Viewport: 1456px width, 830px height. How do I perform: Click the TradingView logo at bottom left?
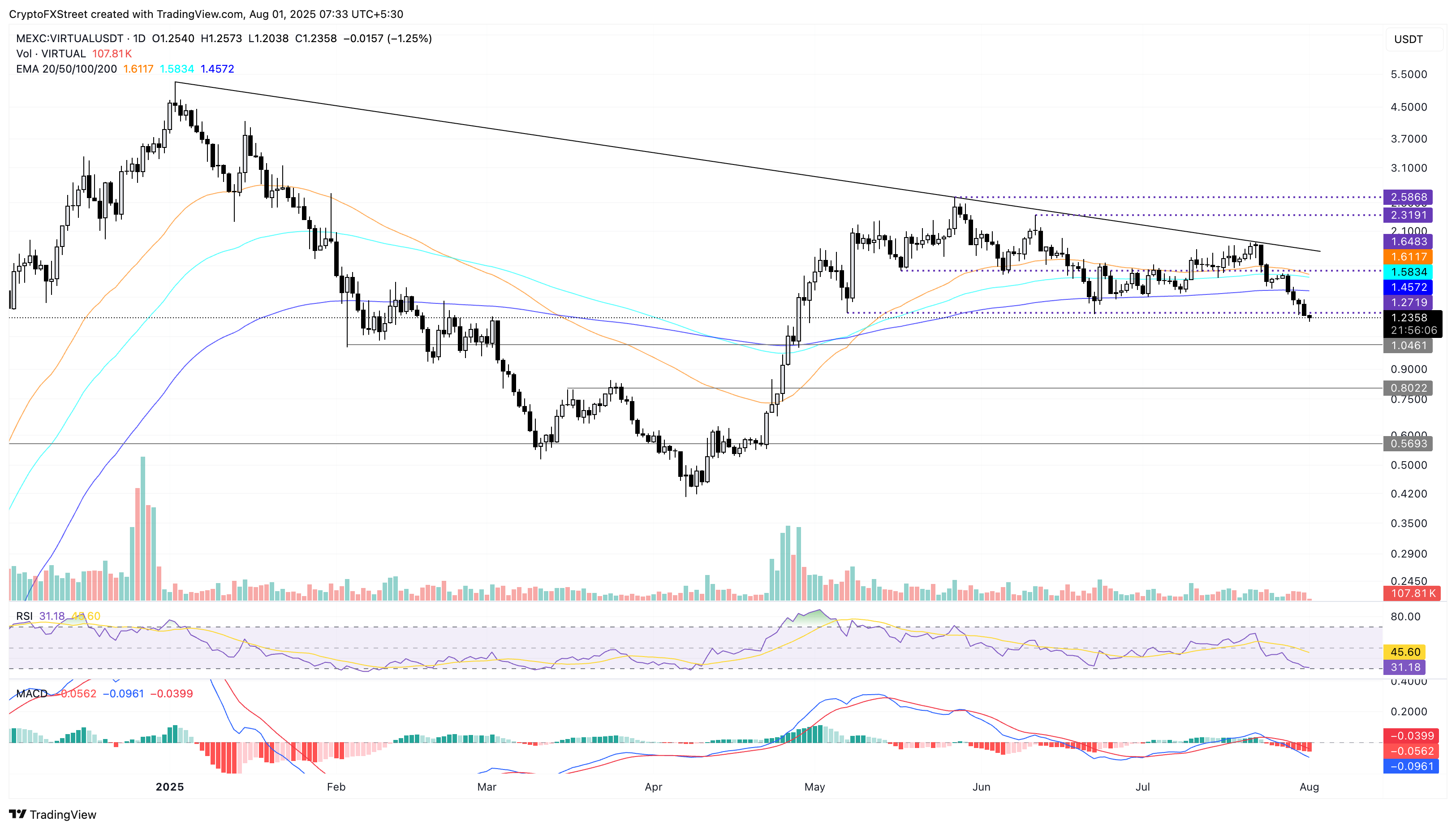52,814
